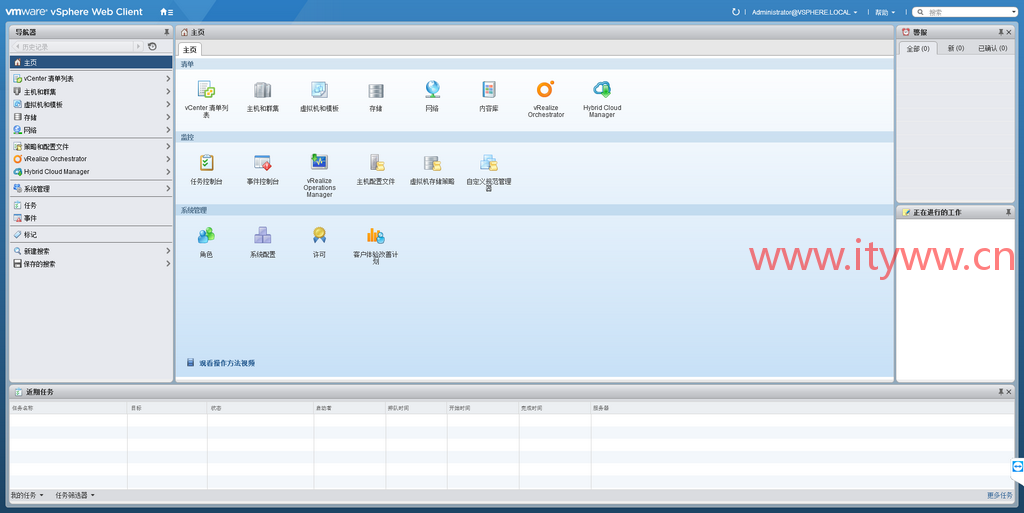Open Administrator@VSPHERE.LOCAL user dropdown
Image resolution: width=1024 pixels, height=513 pixels.
805,12
